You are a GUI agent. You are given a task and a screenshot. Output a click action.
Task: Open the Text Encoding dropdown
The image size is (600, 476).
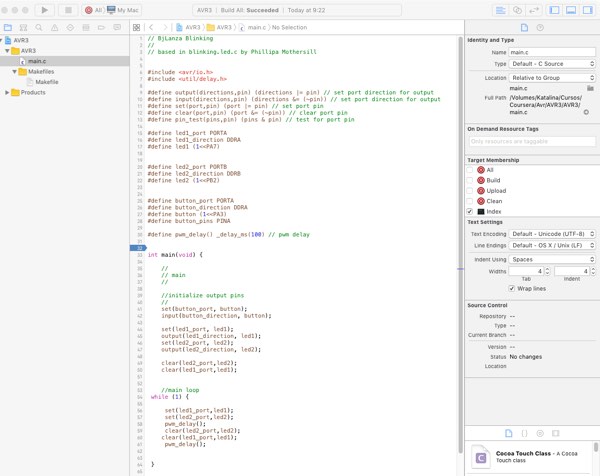pos(552,234)
